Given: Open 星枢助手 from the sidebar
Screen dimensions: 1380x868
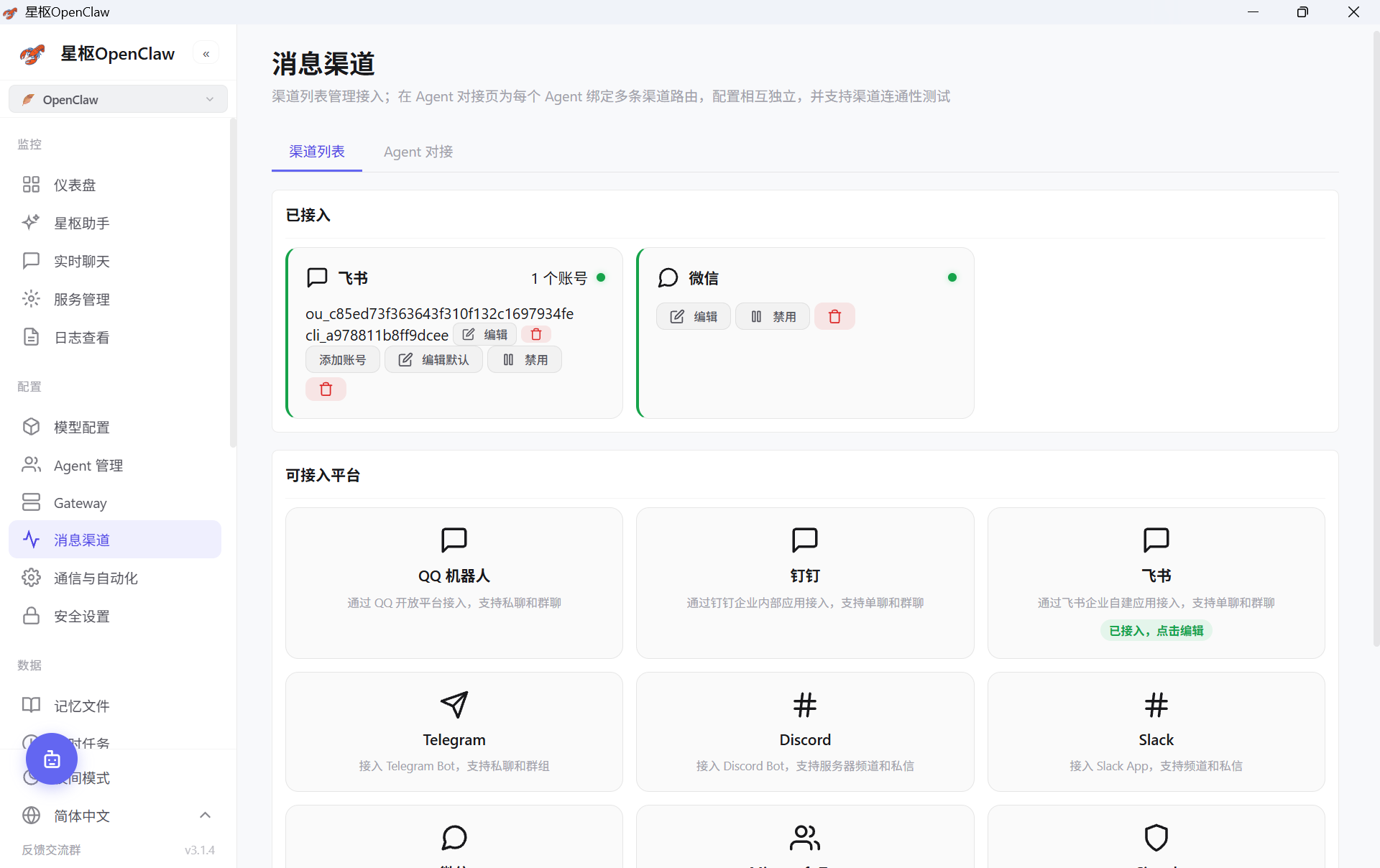Looking at the screenshot, I should point(115,223).
